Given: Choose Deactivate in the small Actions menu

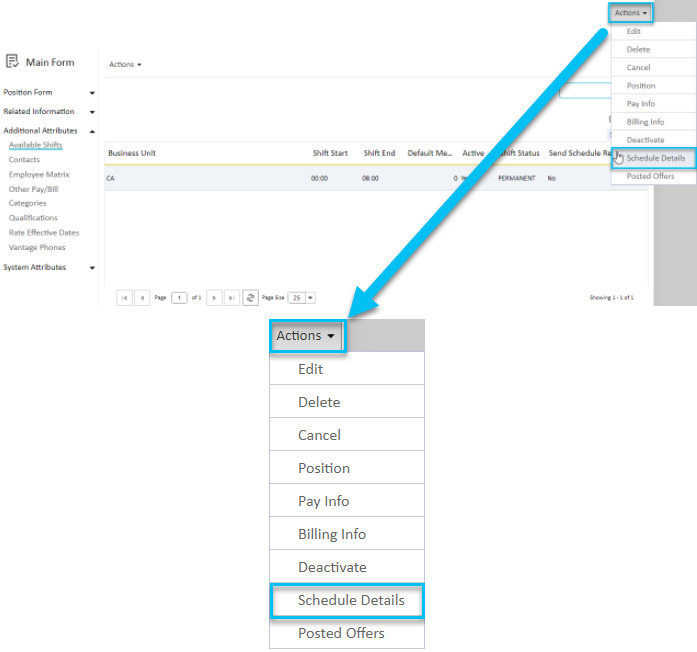Looking at the screenshot, I should pos(653,140).
